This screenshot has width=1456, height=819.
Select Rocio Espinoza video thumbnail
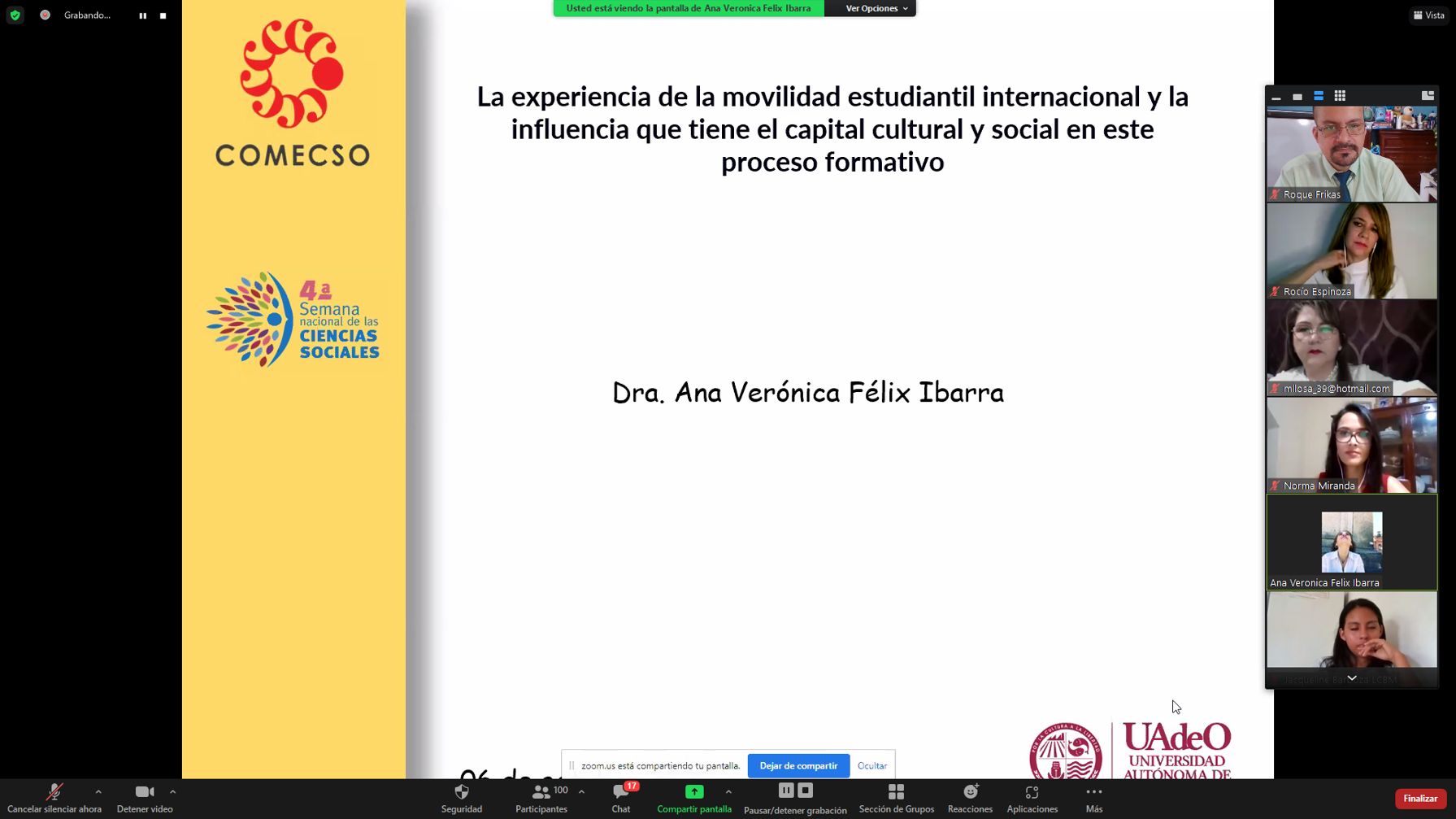coord(1351,250)
